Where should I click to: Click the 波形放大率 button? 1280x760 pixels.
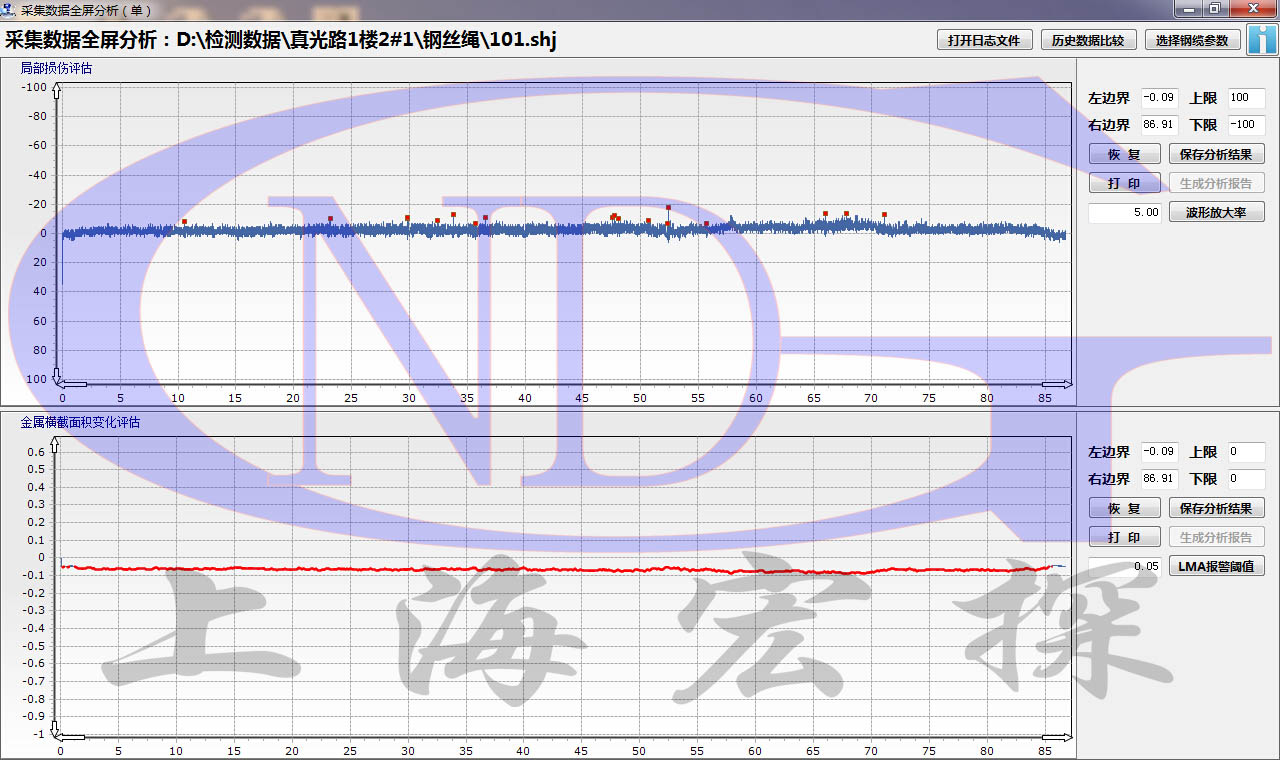point(1216,212)
